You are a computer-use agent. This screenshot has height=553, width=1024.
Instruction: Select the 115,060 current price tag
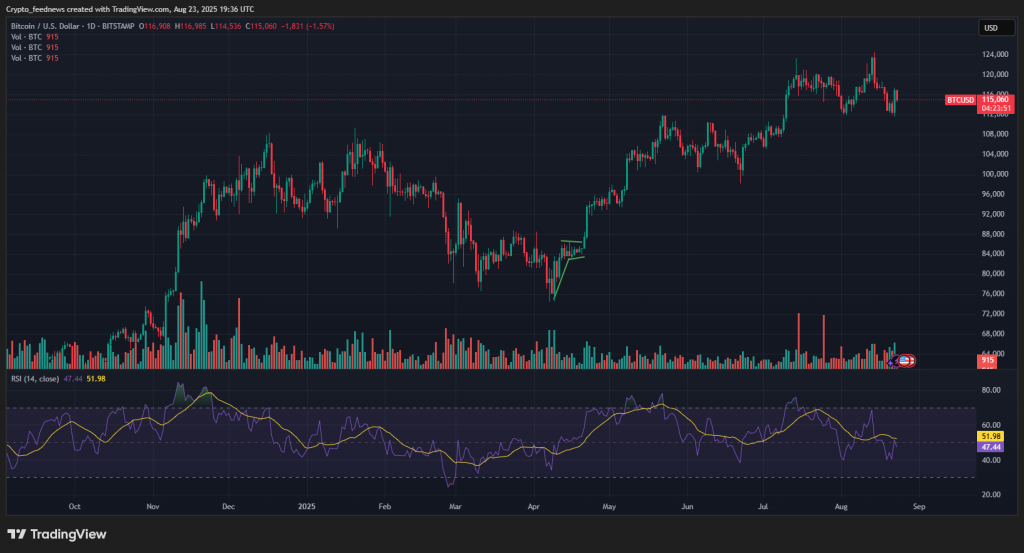993,99
